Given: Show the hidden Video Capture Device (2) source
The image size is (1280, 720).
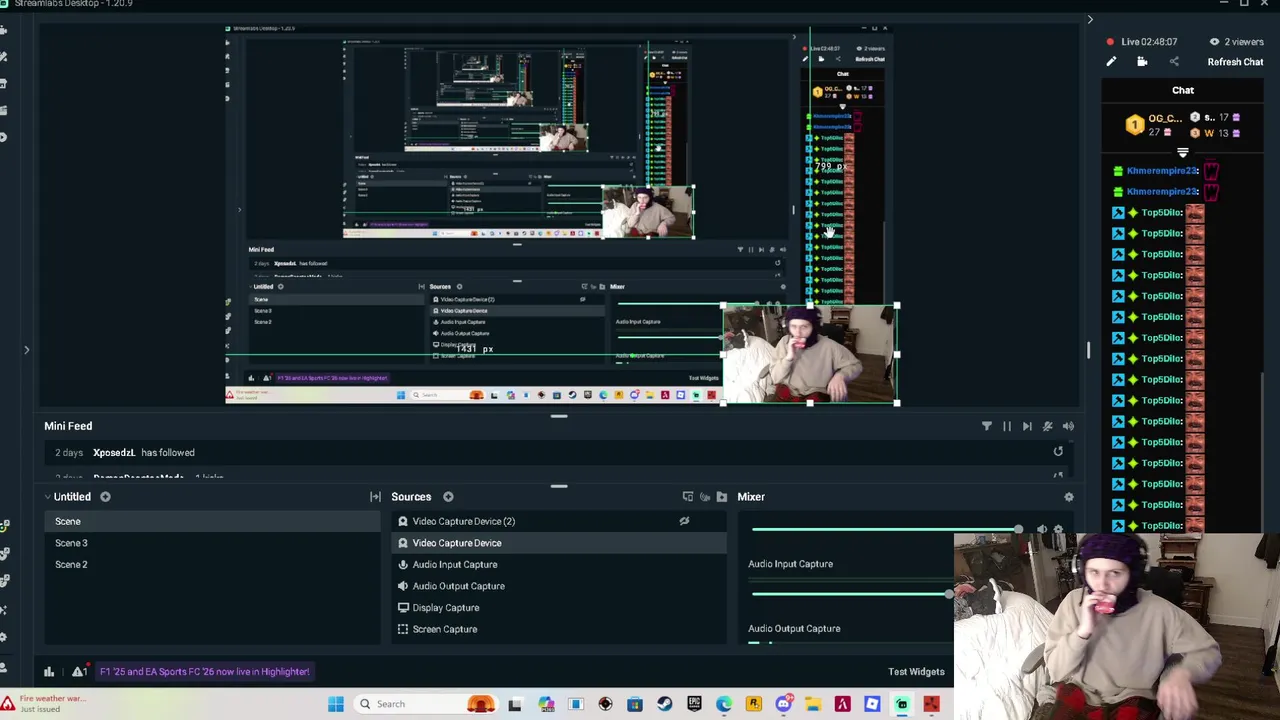Looking at the screenshot, I should click(684, 521).
